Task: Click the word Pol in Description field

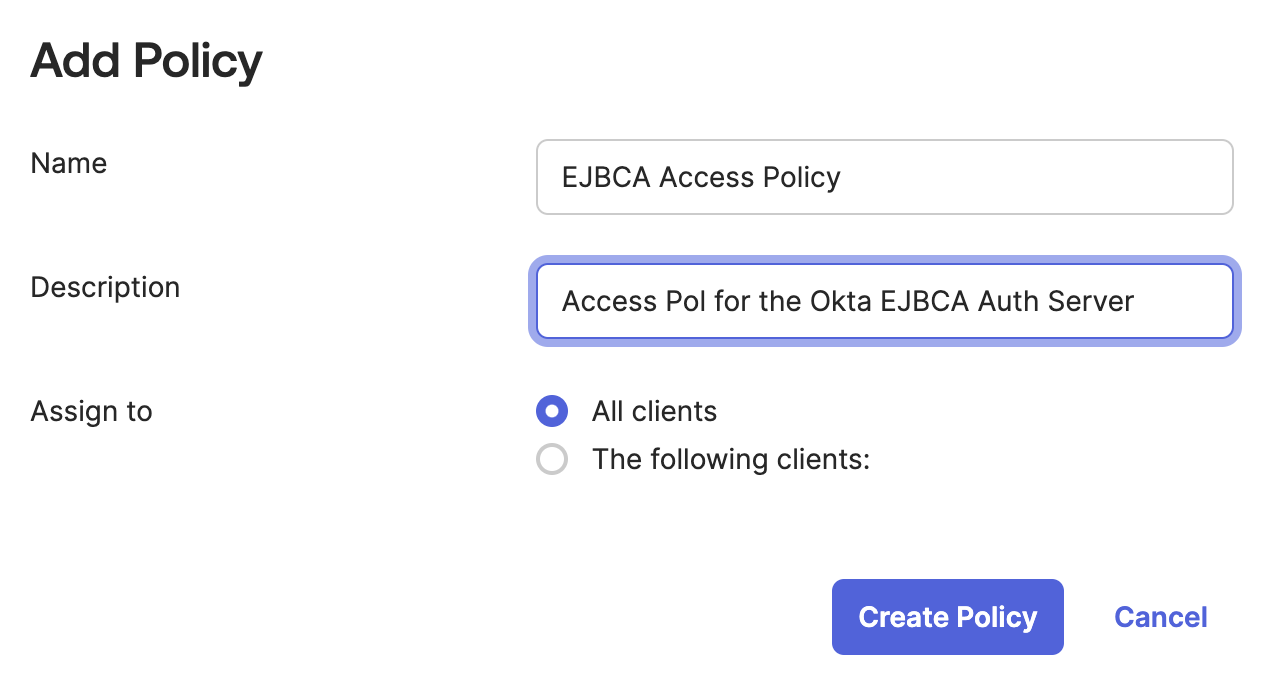Action: pos(686,301)
